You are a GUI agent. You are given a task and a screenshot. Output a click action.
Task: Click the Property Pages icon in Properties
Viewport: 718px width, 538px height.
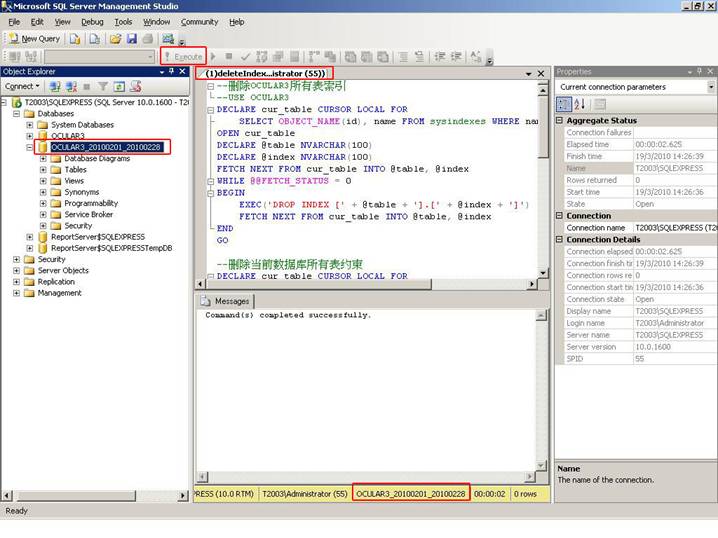point(600,104)
